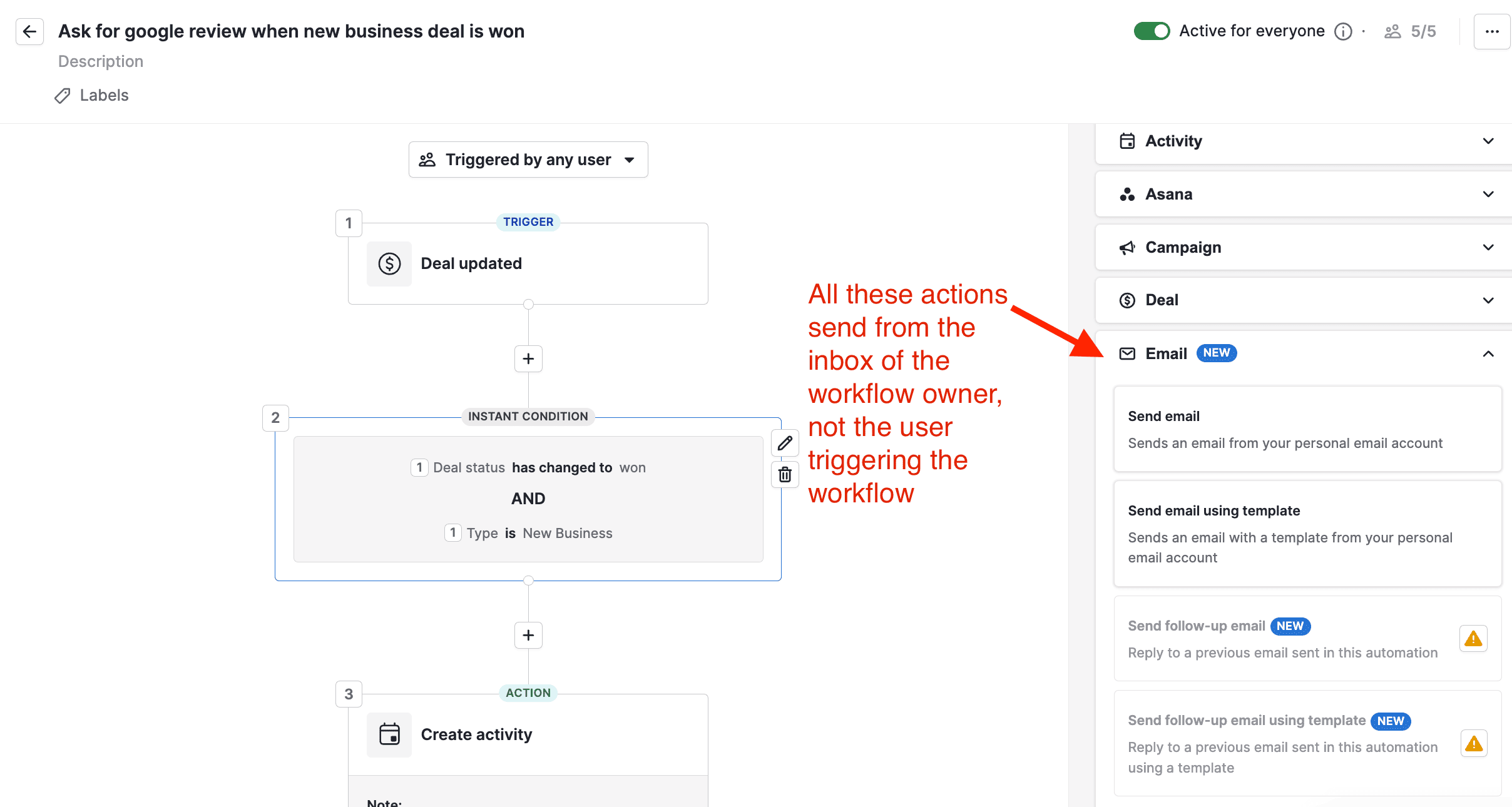Viewport: 1512px width, 807px height.
Task: Click the Description field
Action: click(x=101, y=61)
